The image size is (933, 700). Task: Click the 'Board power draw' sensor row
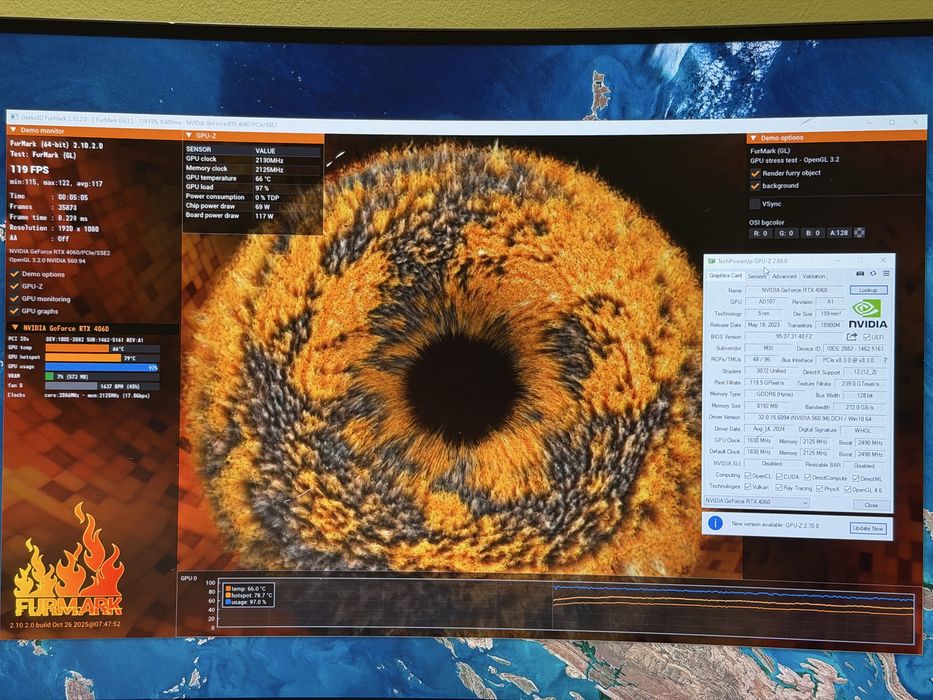[253, 215]
